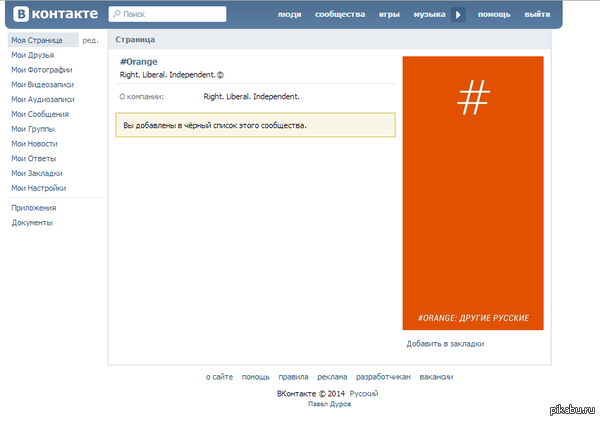Click 'выйти' to log out
Image resolution: width=600 pixels, height=421 pixels.
537,15
